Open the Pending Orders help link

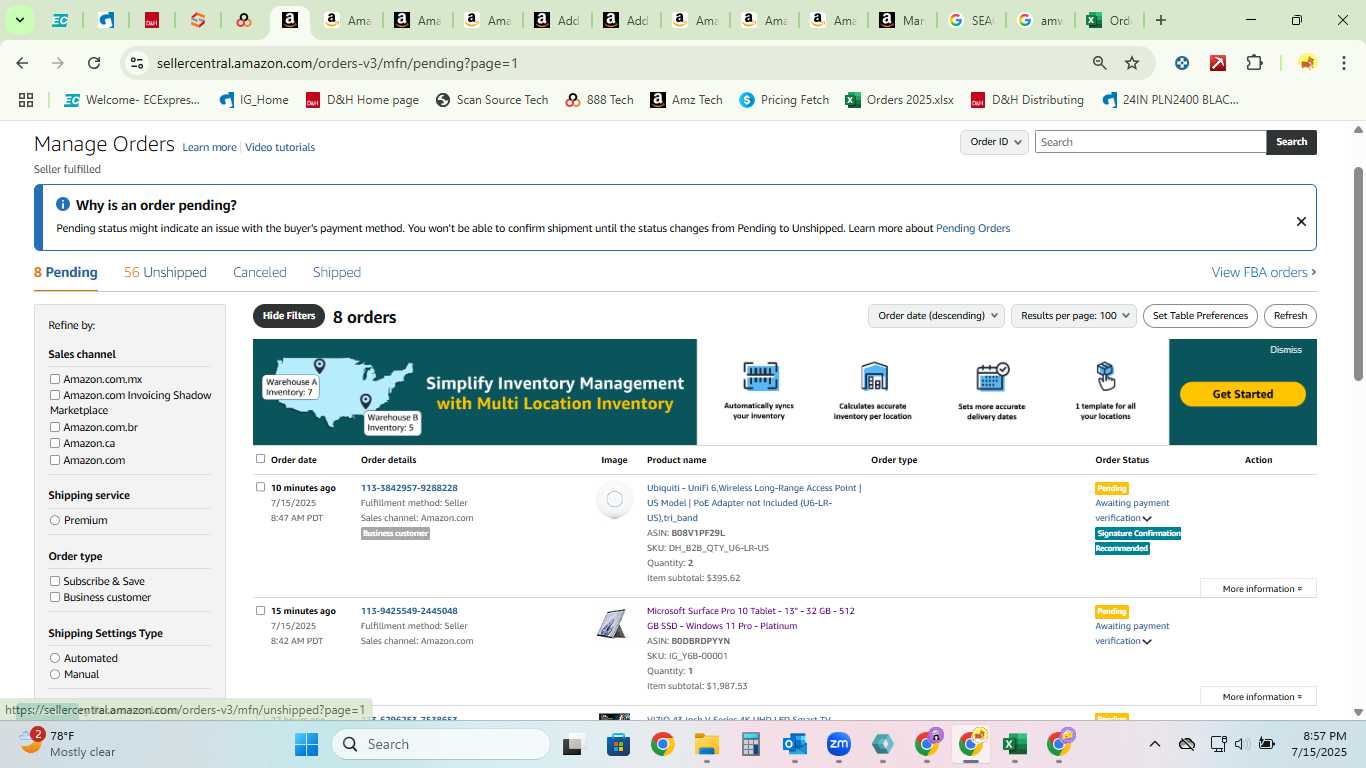pos(972,228)
